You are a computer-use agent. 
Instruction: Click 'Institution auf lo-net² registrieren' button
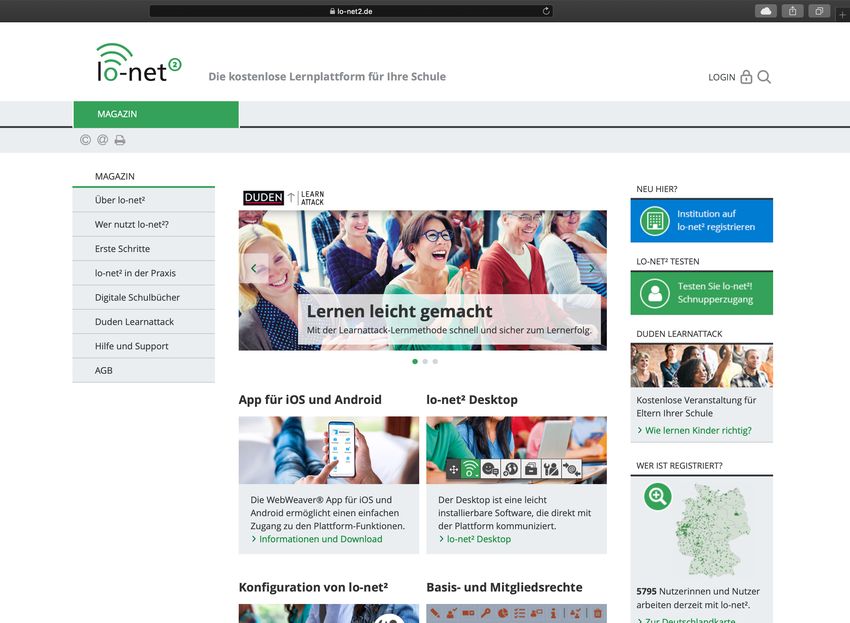701,220
